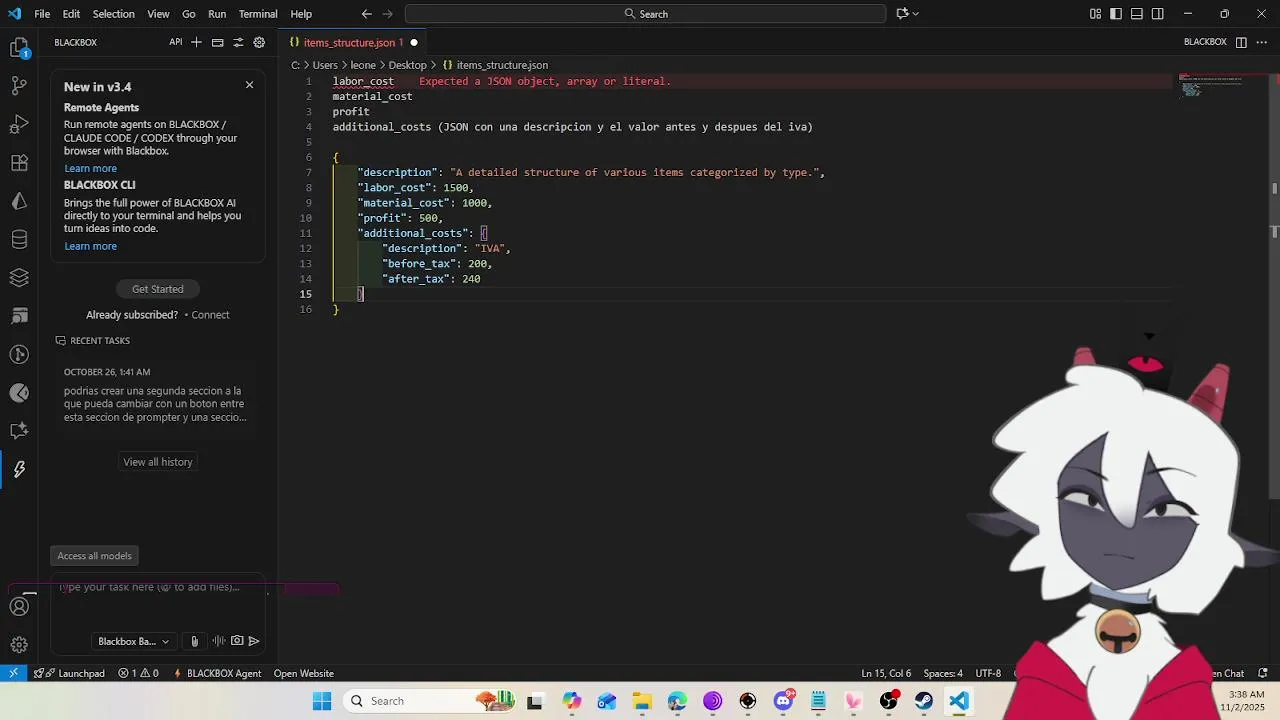Click the API label in BLACKBOX header

click(x=176, y=42)
